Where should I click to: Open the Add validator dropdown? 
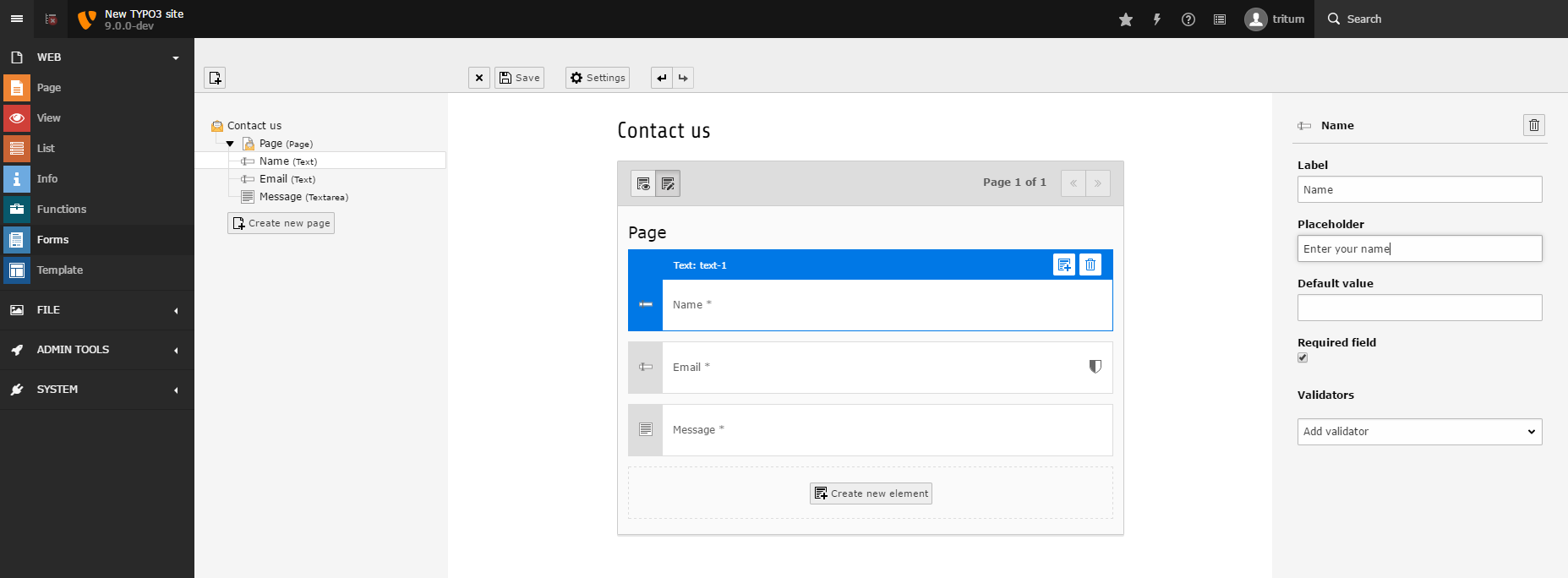pyautogui.click(x=1419, y=432)
